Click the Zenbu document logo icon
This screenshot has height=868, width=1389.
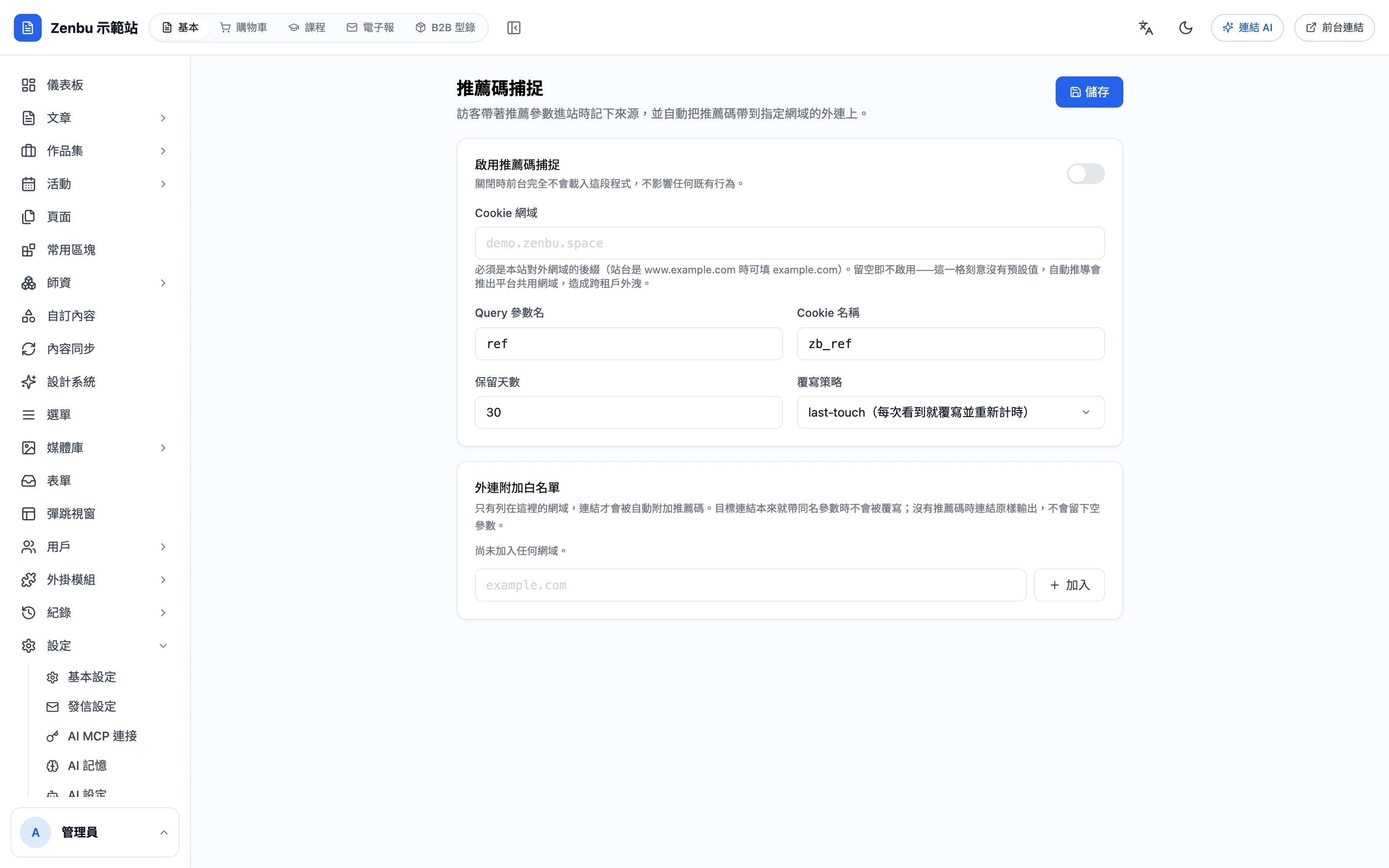[x=27, y=27]
